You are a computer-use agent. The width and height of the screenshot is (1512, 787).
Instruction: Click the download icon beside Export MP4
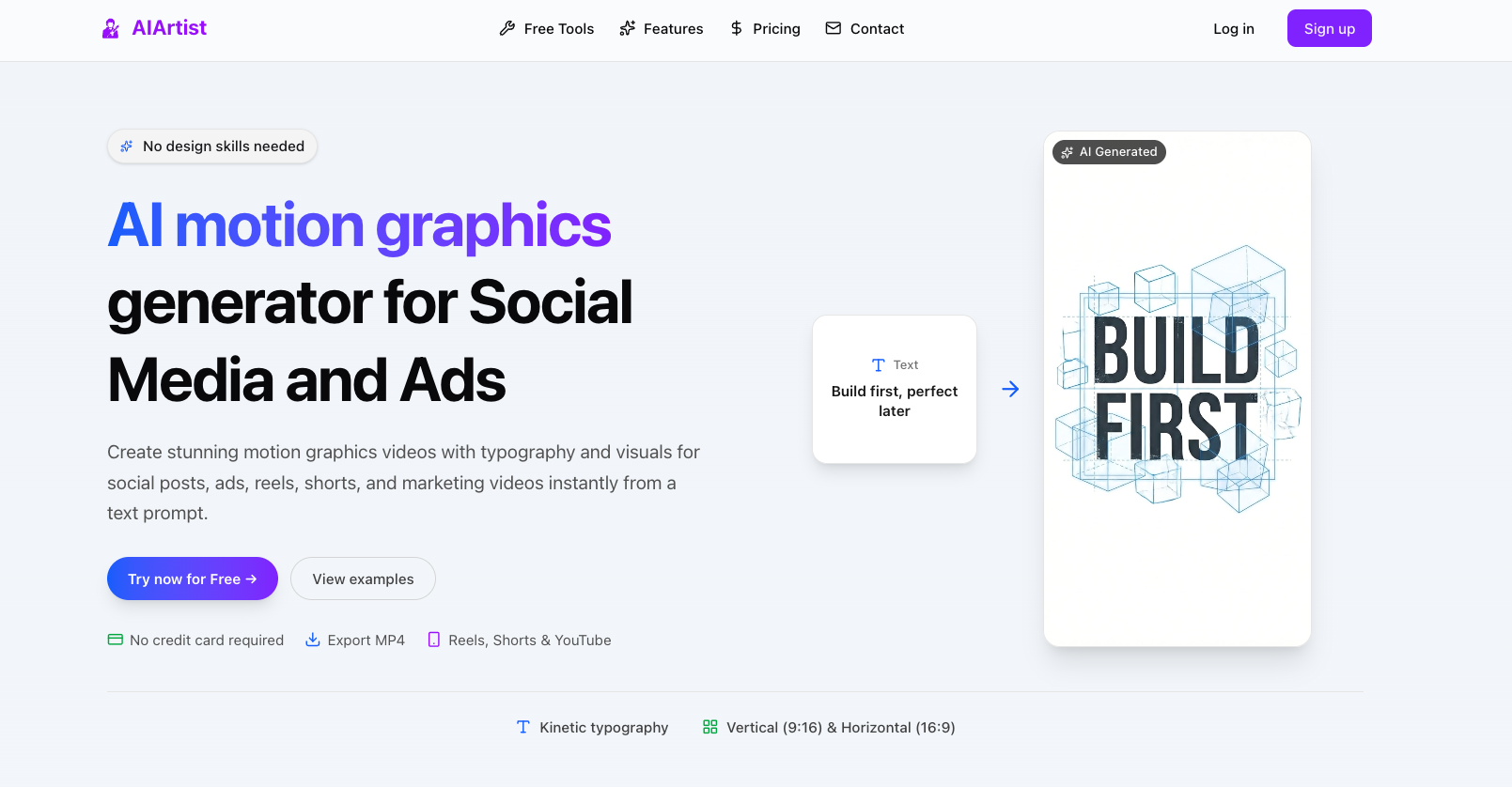click(x=313, y=640)
